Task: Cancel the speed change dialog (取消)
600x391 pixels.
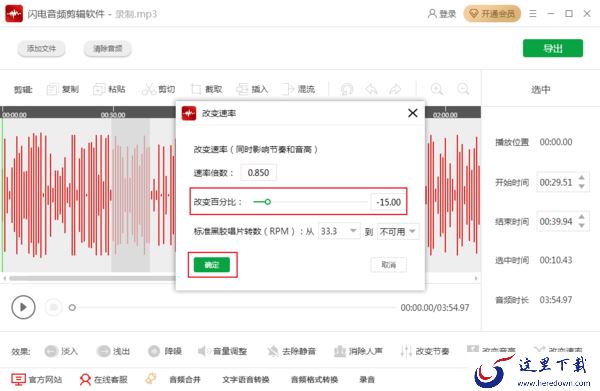Action: (389, 265)
